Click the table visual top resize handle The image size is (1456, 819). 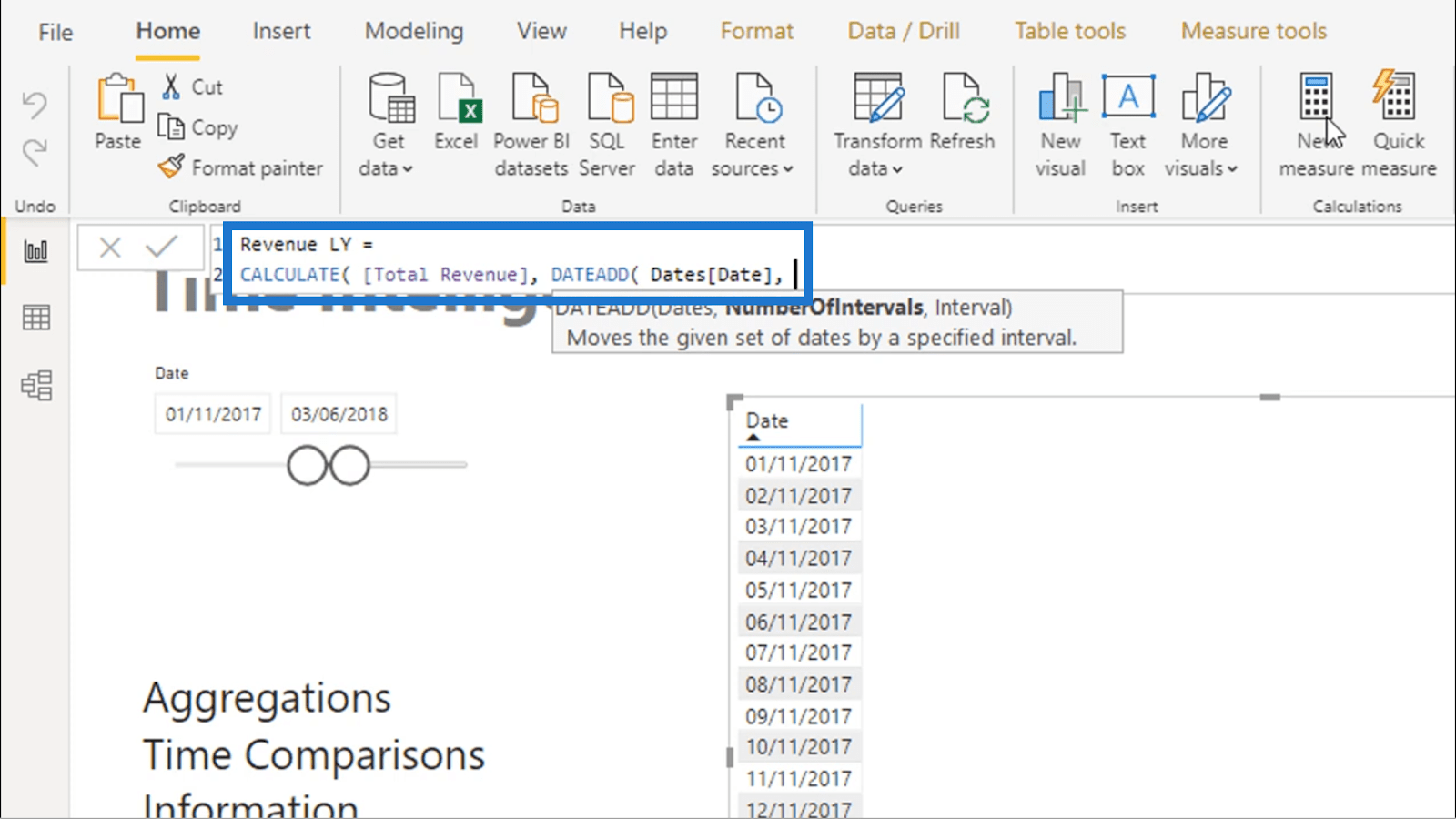1270,398
